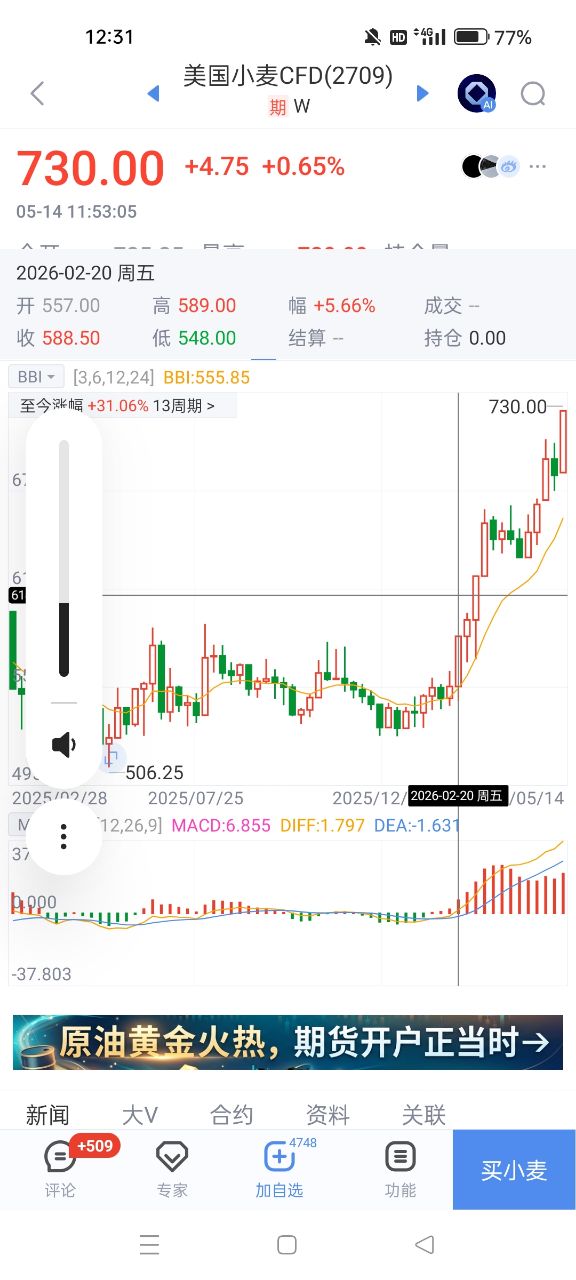Screen dimensions: 576x1280
Task: Tap the Android home navigation button
Action: point(287,1244)
